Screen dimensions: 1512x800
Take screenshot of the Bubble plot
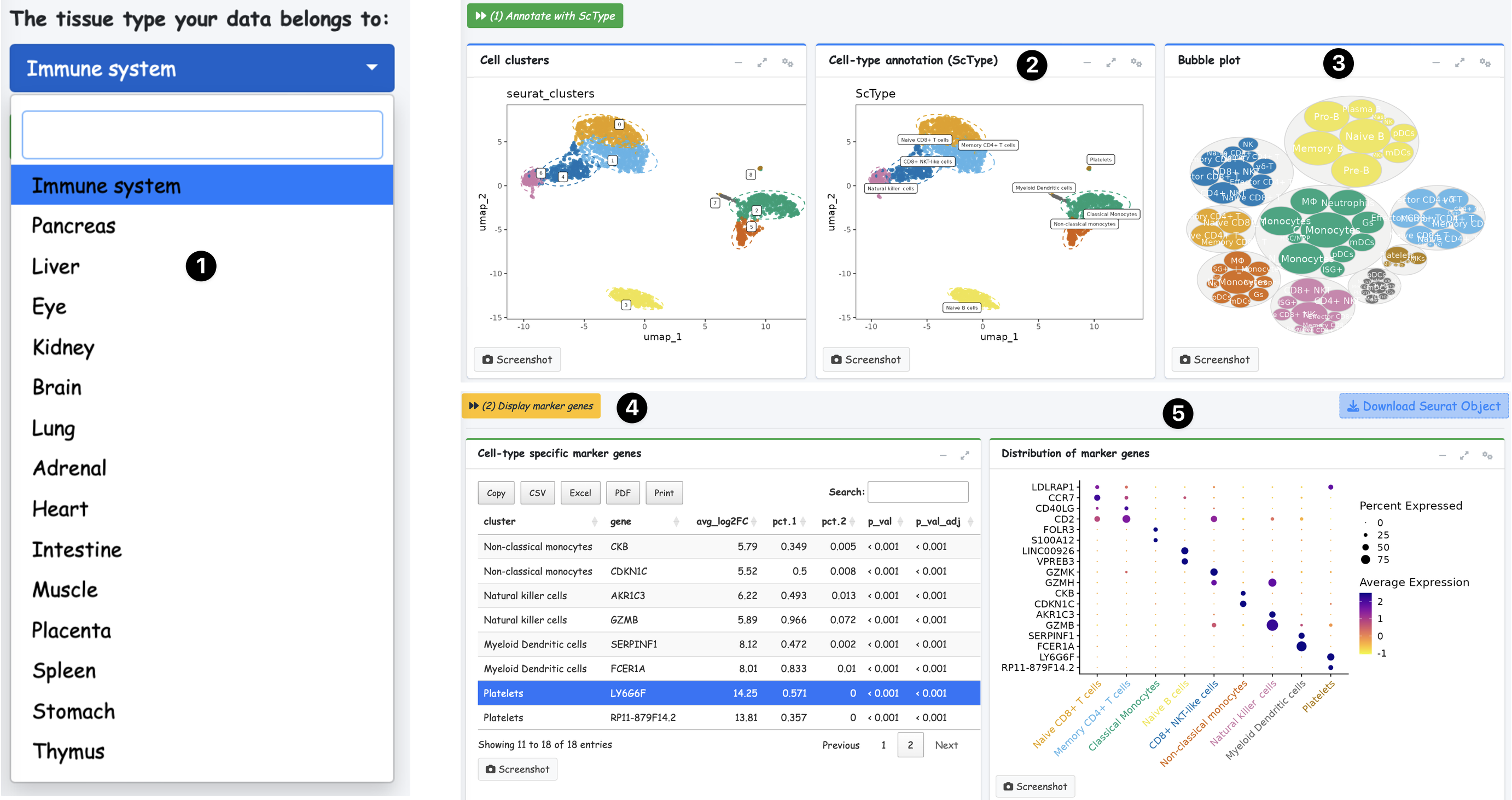[1214, 359]
